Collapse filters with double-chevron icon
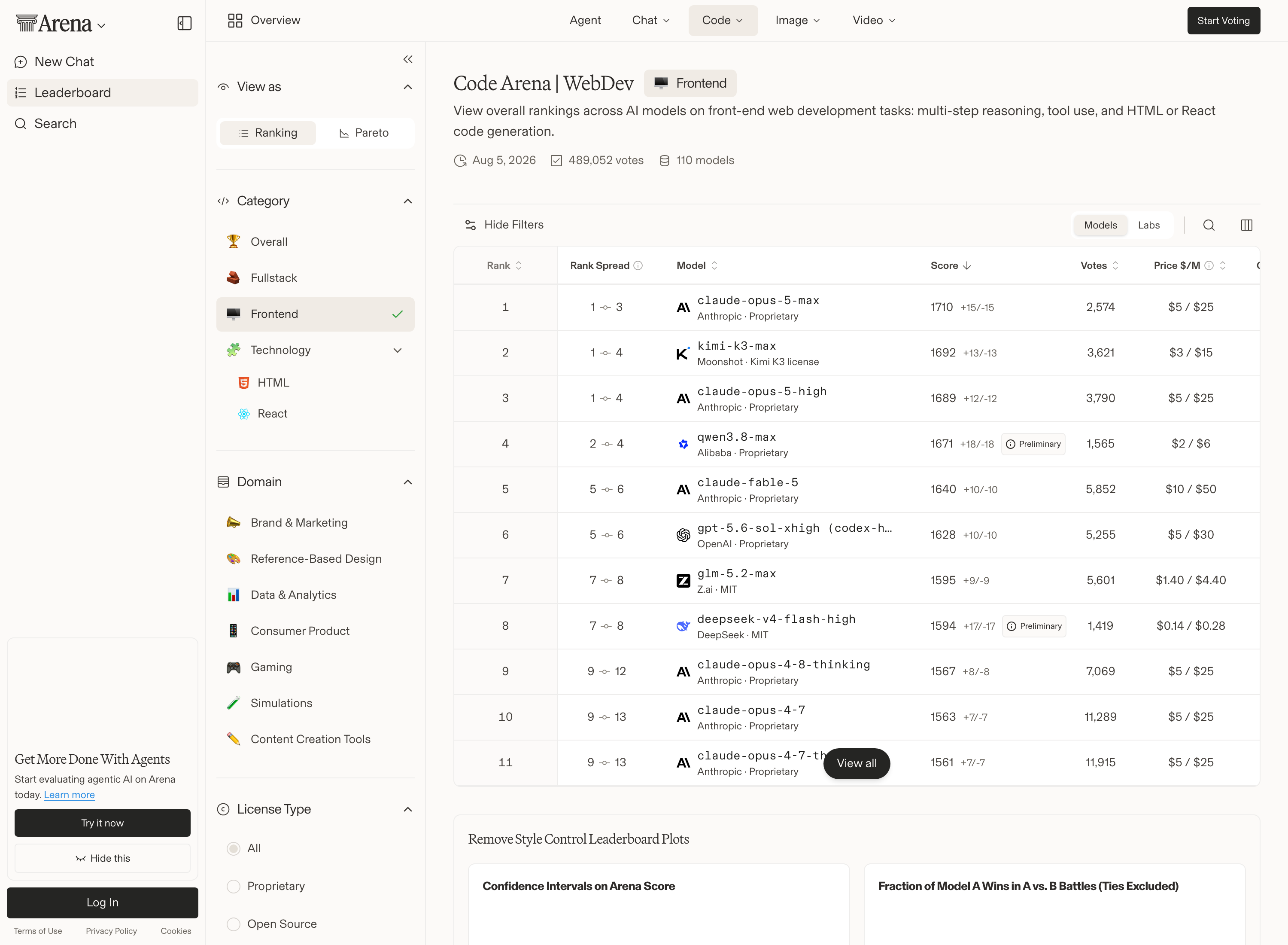Image resolution: width=1288 pixels, height=945 pixels. click(407, 59)
